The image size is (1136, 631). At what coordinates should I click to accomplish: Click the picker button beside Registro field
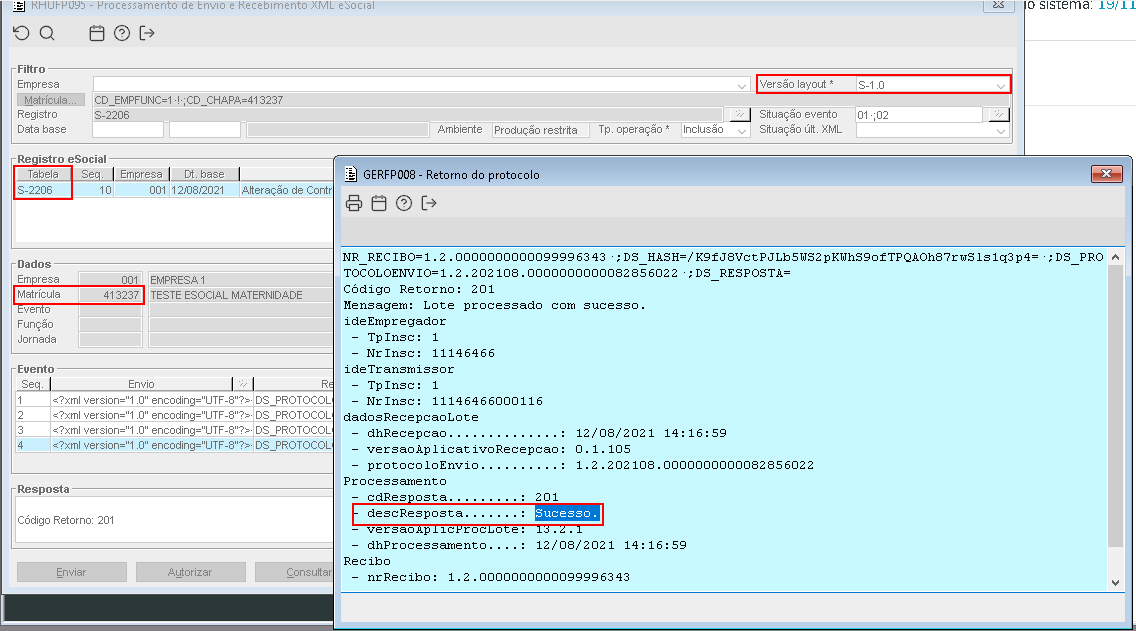pos(738,114)
